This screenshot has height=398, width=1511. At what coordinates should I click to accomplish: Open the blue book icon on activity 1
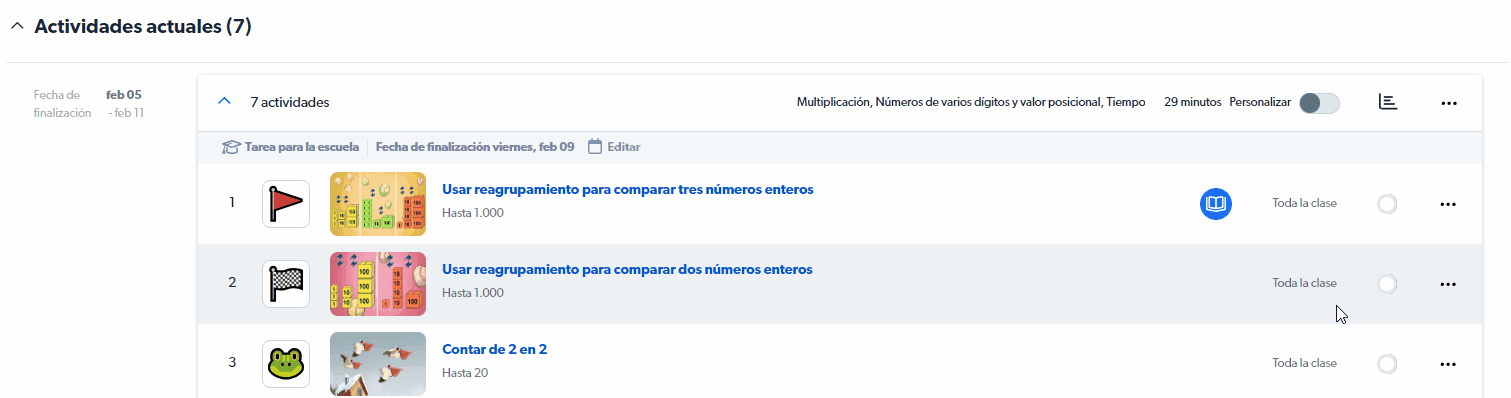pyautogui.click(x=1216, y=204)
